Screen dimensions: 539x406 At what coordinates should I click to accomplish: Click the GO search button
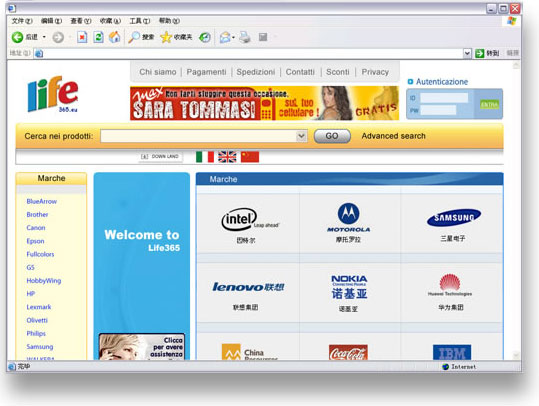coord(332,136)
